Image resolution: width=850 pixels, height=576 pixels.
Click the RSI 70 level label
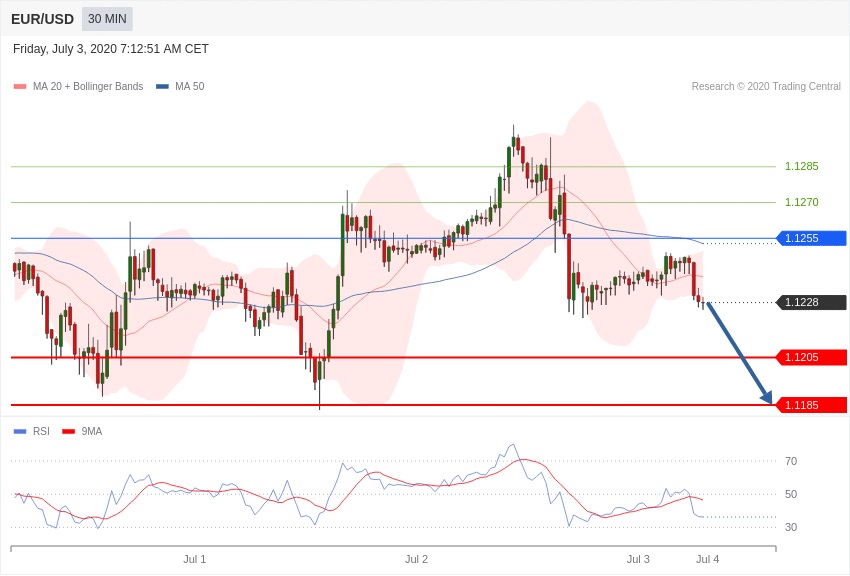pos(791,461)
